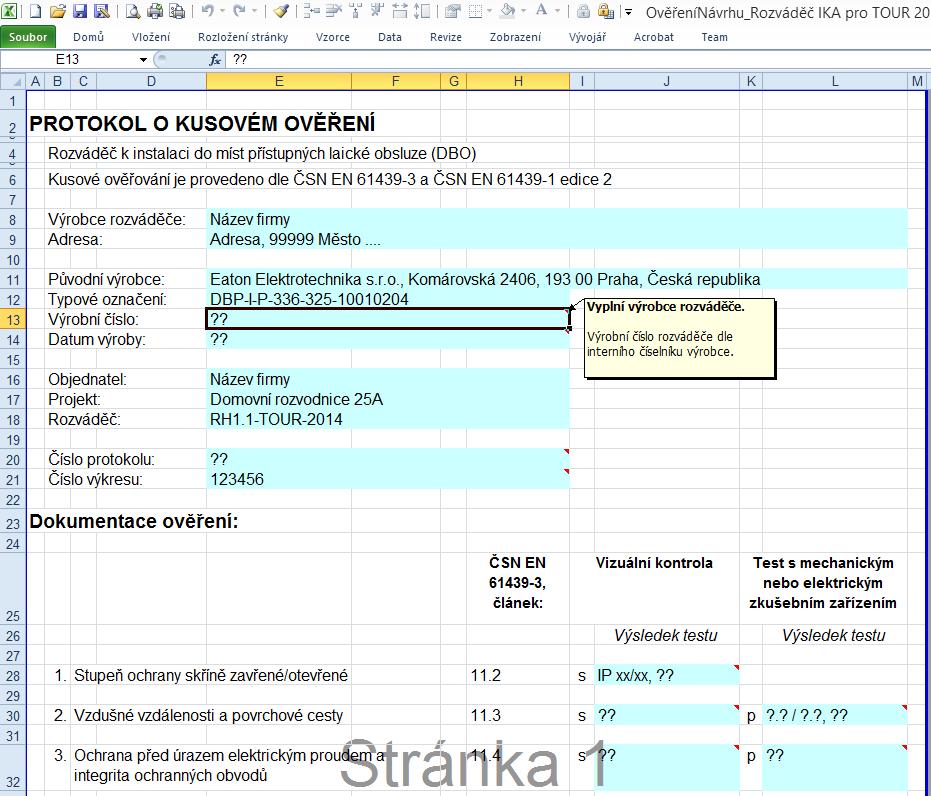Switch to the Vložení ribbon tab

pyautogui.click(x=151, y=37)
